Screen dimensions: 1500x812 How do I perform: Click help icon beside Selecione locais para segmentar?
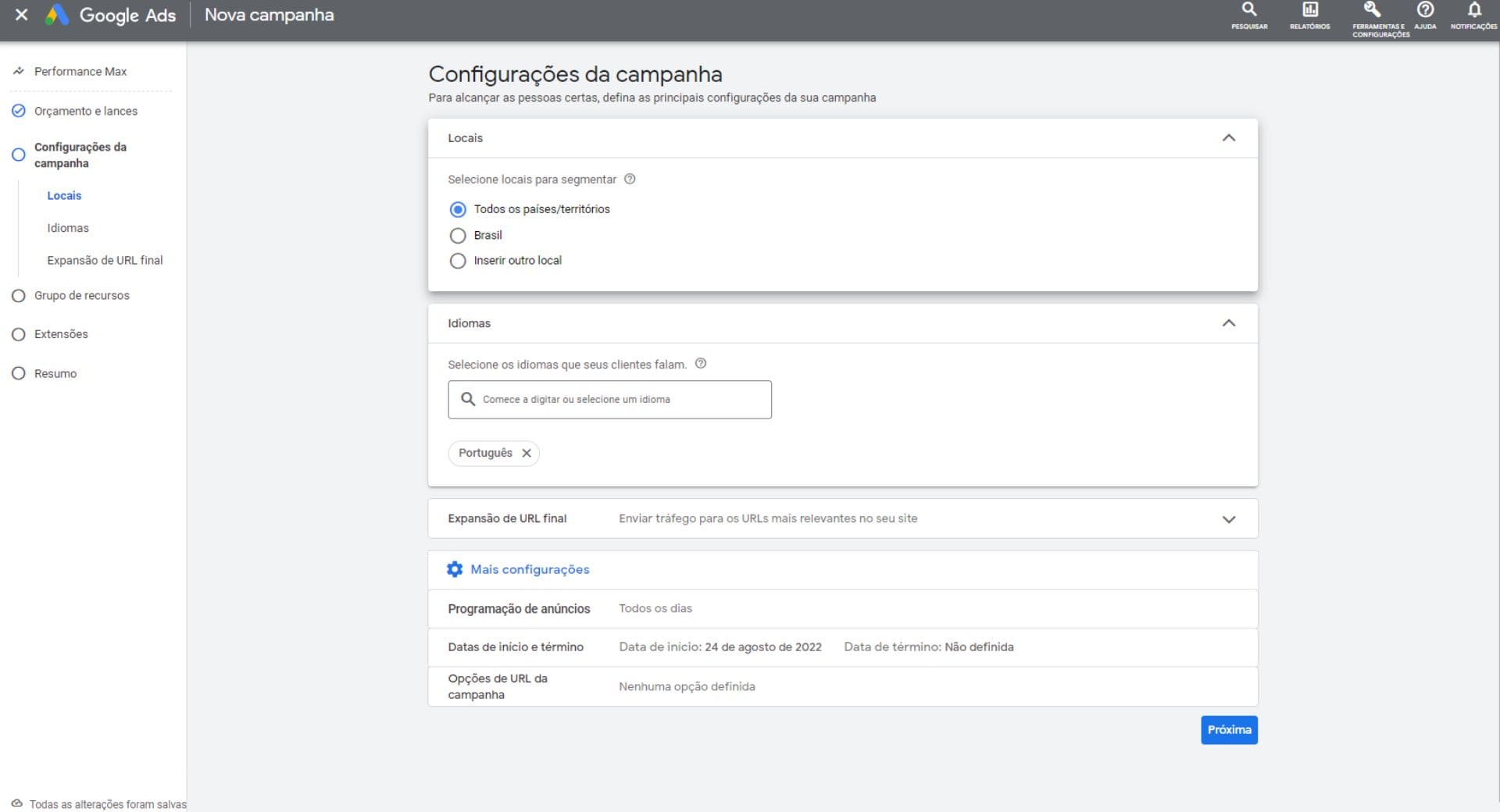(630, 179)
